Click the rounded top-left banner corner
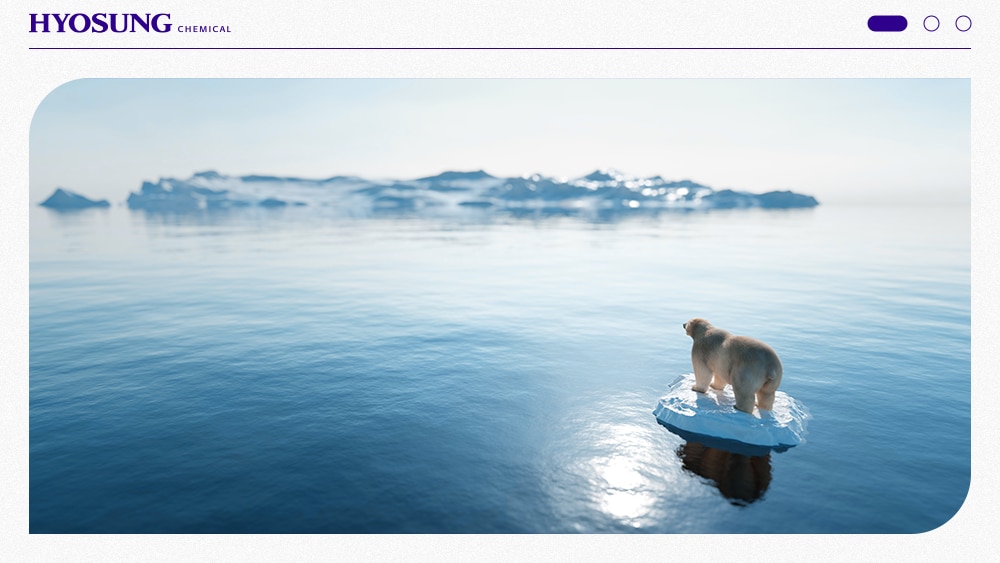Image resolution: width=1000 pixels, height=563 pixels. coord(48,97)
